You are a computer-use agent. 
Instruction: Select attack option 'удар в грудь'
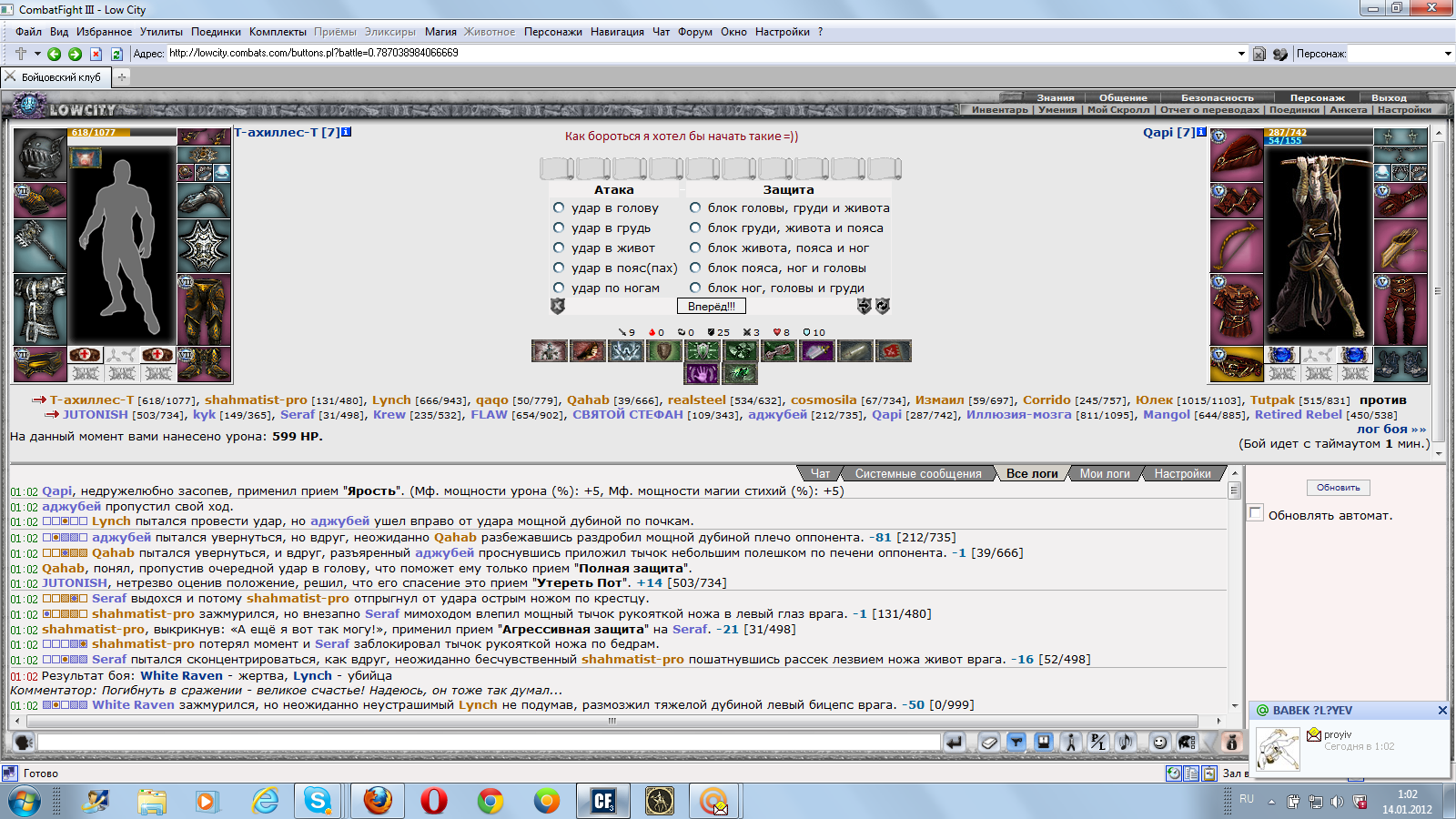[559, 227]
